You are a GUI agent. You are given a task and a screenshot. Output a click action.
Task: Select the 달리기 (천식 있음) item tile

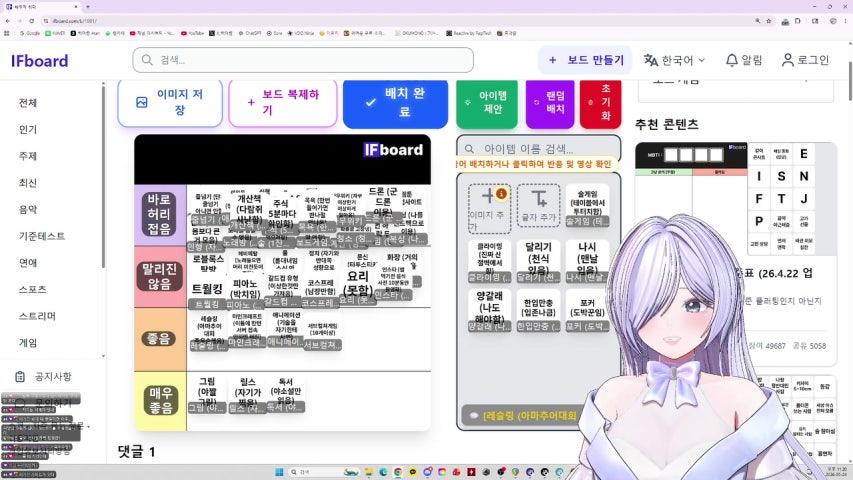tap(538, 262)
